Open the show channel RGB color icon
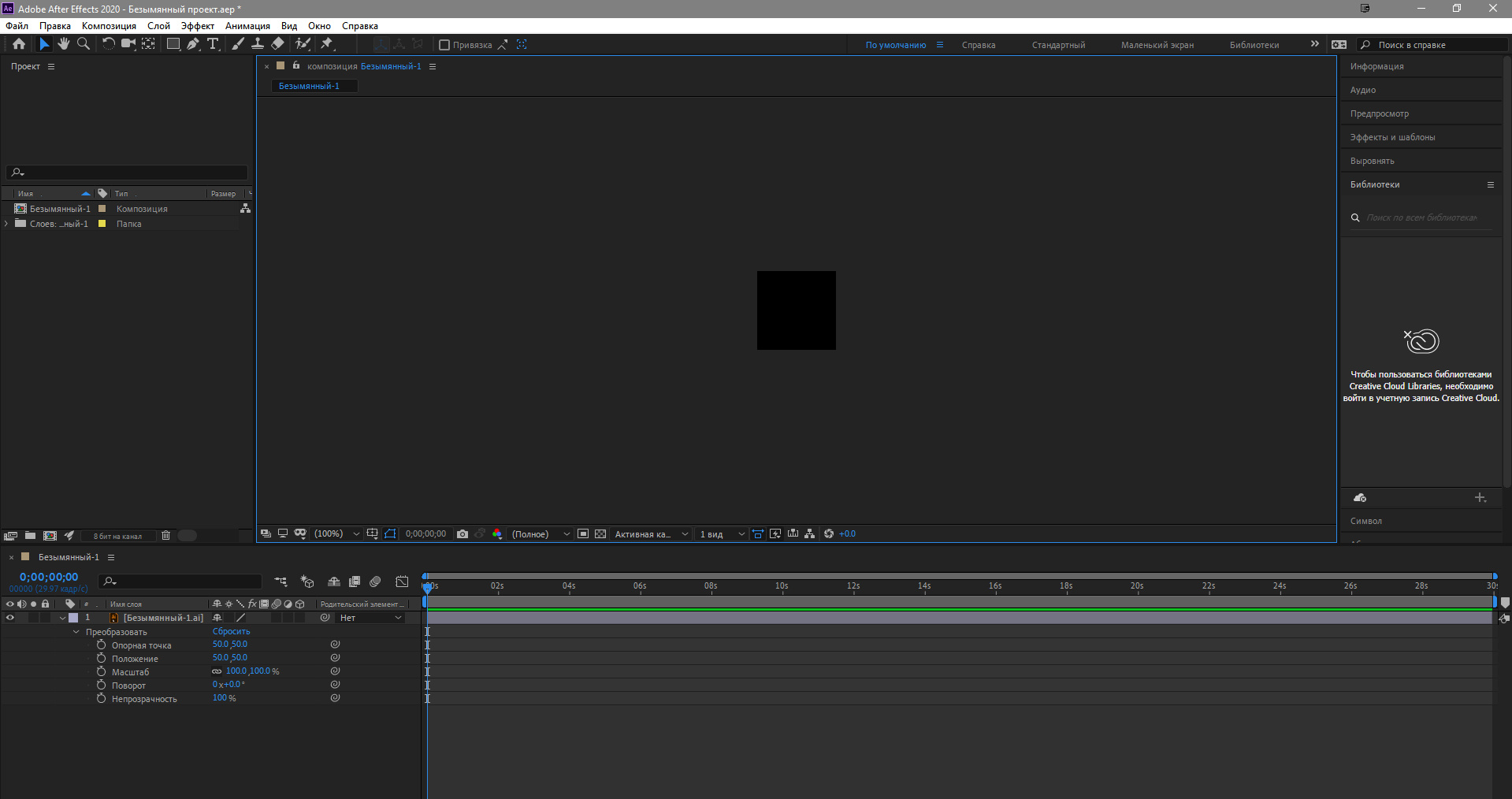Image resolution: width=1512 pixels, height=799 pixels. pyautogui.click(x=497, y=534)
